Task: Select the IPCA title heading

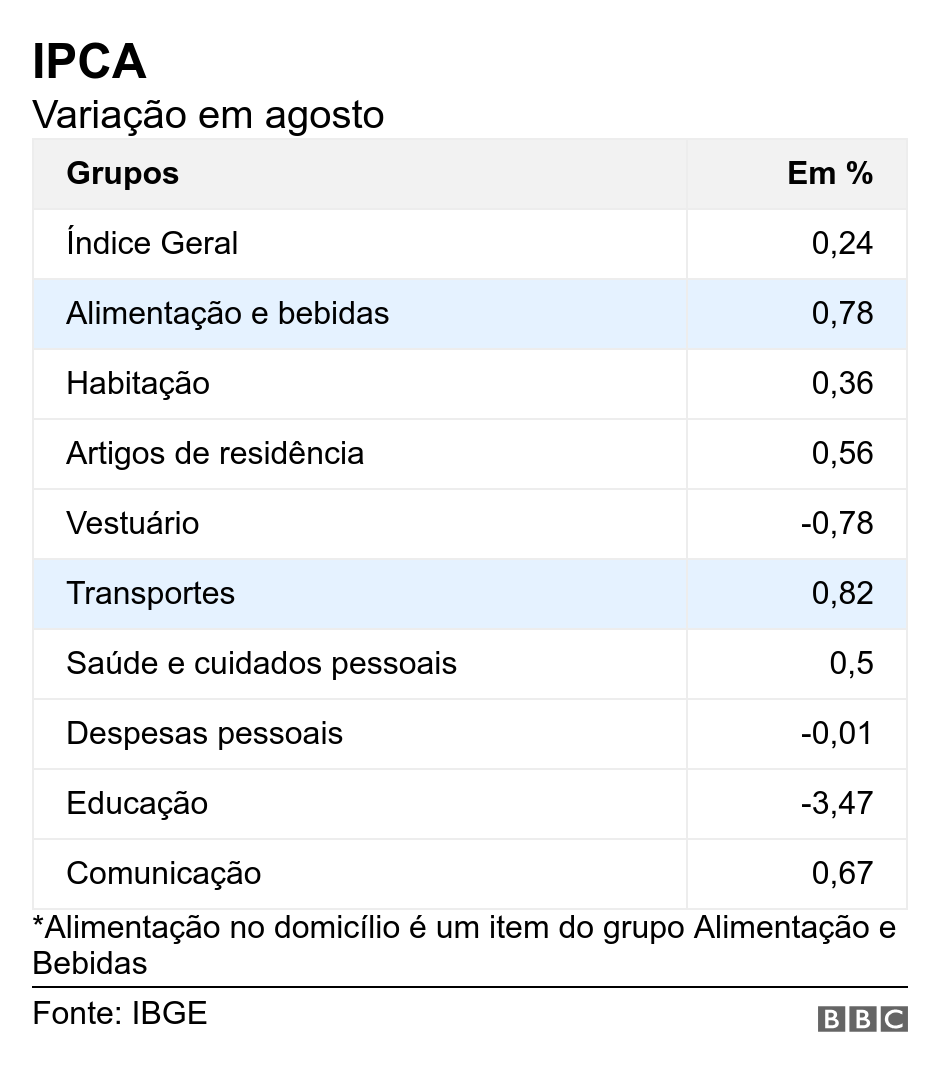Action: coord(89,62)
